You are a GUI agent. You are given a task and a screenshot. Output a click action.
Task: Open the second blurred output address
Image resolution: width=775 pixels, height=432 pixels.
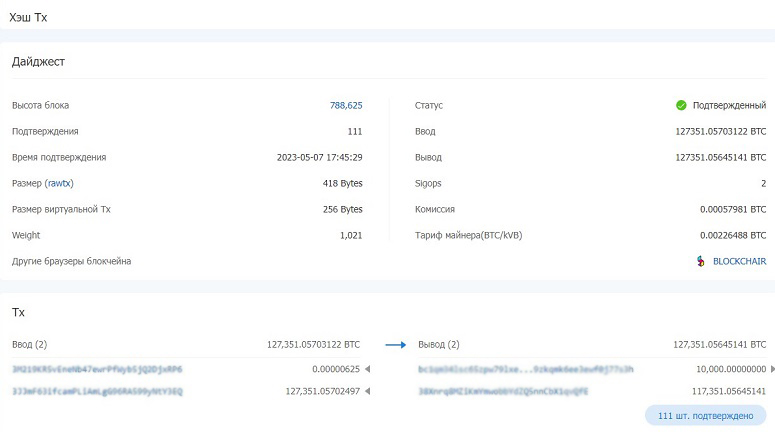(x=503, y=391)
